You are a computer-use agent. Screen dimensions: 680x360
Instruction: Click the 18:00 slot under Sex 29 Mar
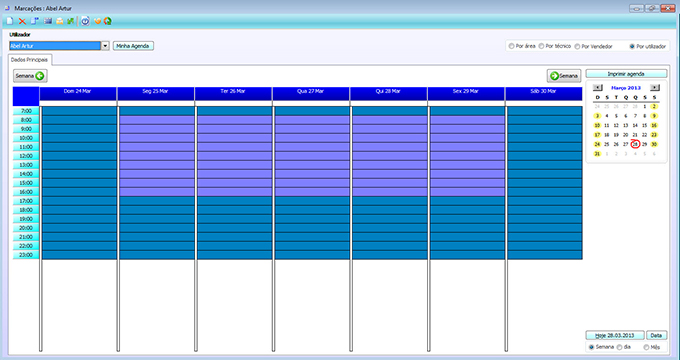(x=468, y=210)
